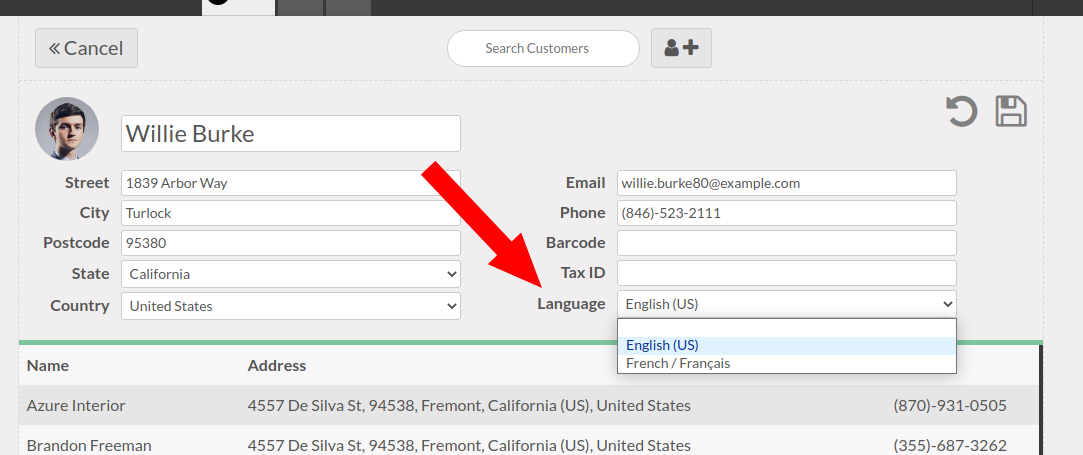Click the Email input field

787,183
